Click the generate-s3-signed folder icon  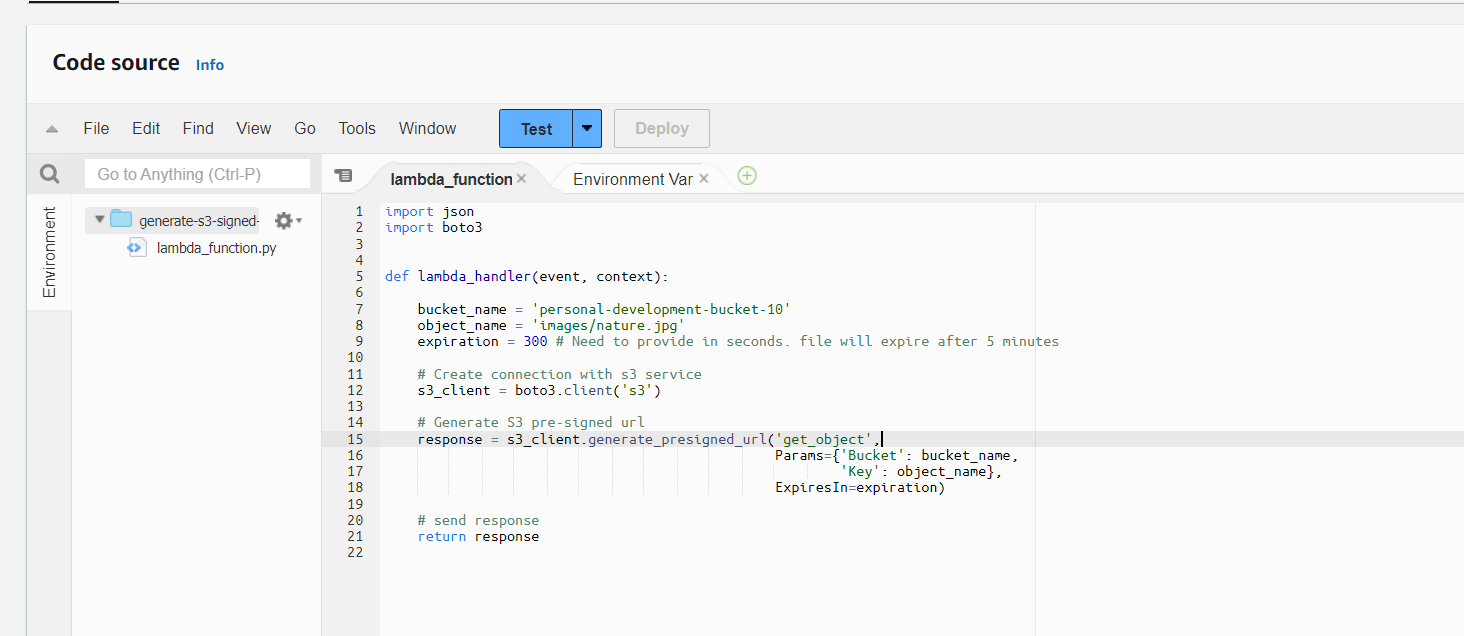click(121, 220)
